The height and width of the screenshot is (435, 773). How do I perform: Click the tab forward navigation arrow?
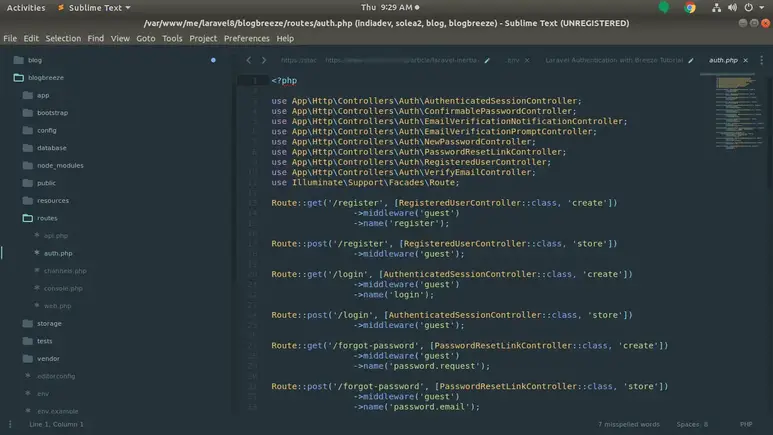click(264, 60)
